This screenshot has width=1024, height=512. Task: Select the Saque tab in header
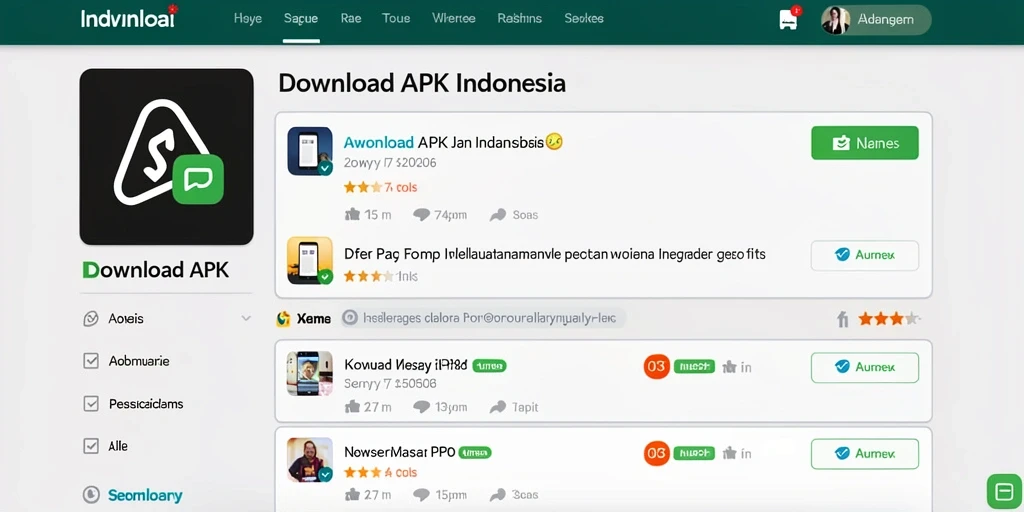click(x=301, y=19)
